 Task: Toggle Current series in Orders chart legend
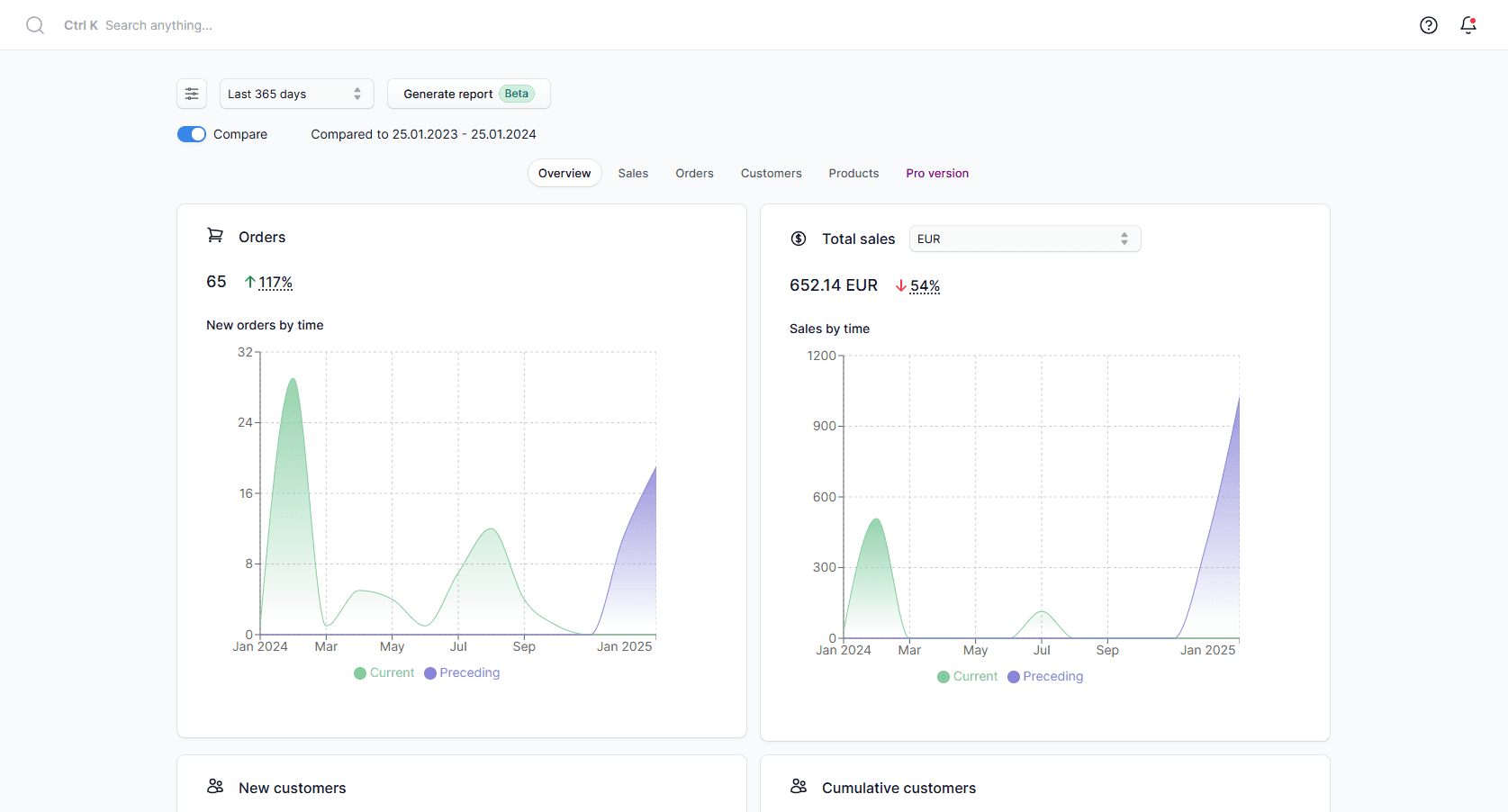click(384, 672)
